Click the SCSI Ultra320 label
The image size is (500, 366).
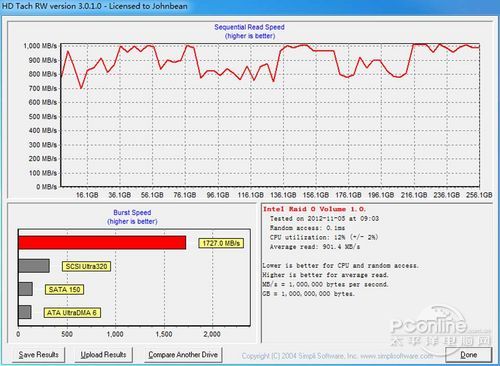coord(86,266)
